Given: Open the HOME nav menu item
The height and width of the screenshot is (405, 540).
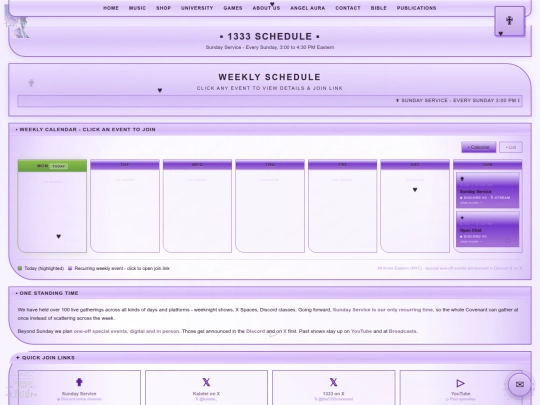Looking at the screenshot, I should point(111,8).
